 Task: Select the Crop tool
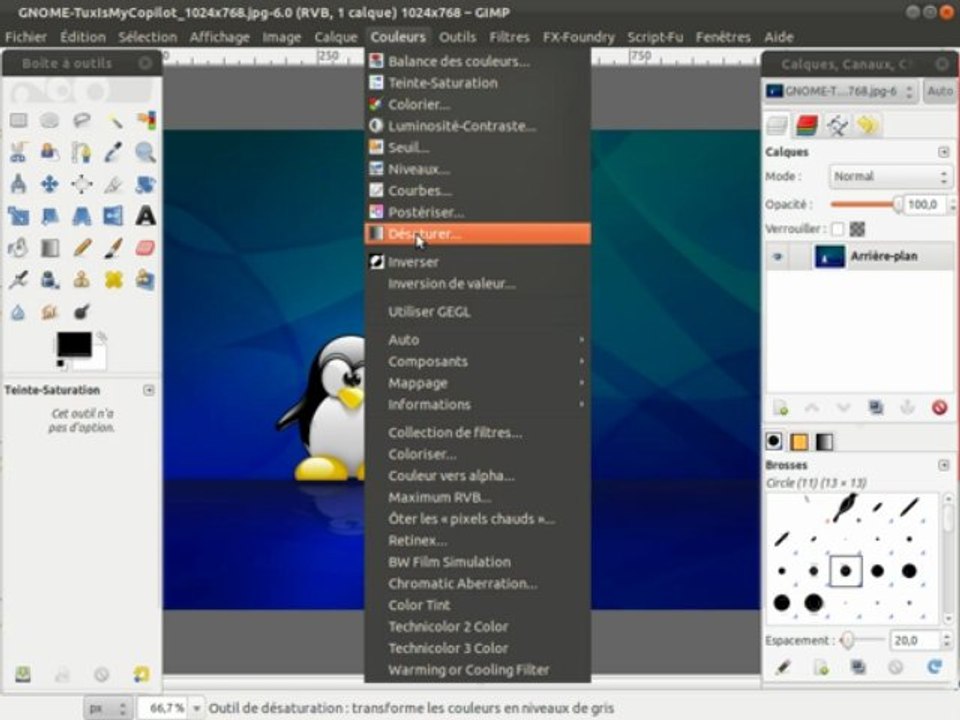tap(113, 184)
